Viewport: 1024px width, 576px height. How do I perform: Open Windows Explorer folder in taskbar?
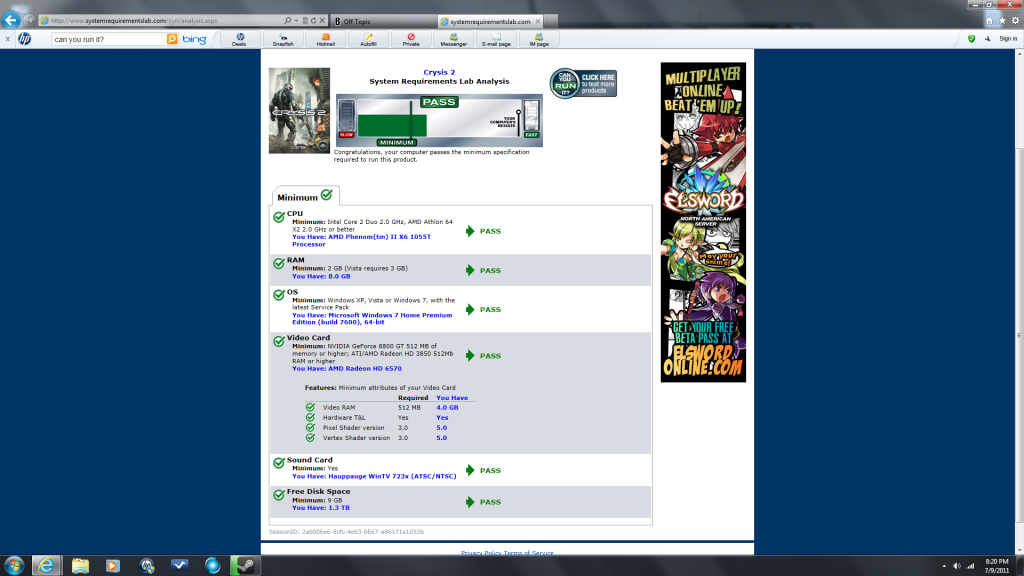(x=80, y=566)
